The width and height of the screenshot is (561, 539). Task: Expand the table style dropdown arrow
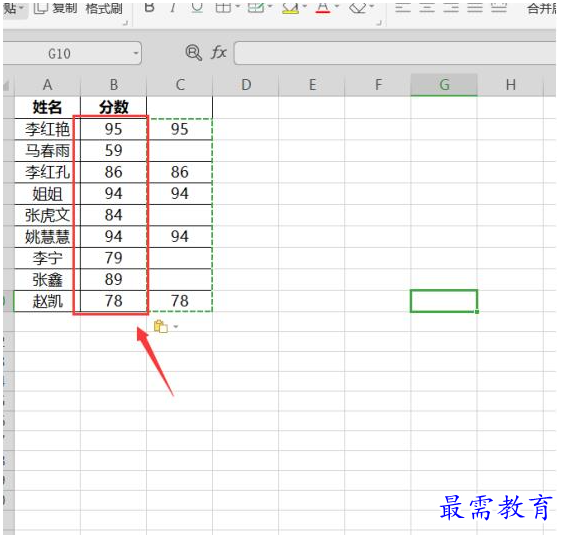click(270, 6)
